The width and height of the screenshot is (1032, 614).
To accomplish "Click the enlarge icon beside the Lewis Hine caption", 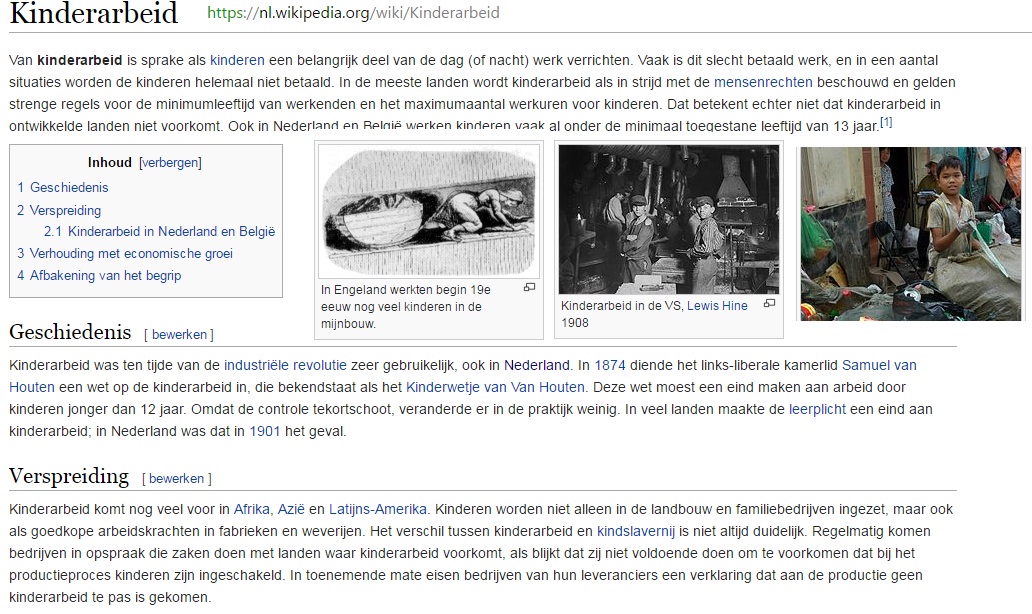I will click(x=769, y=304).
